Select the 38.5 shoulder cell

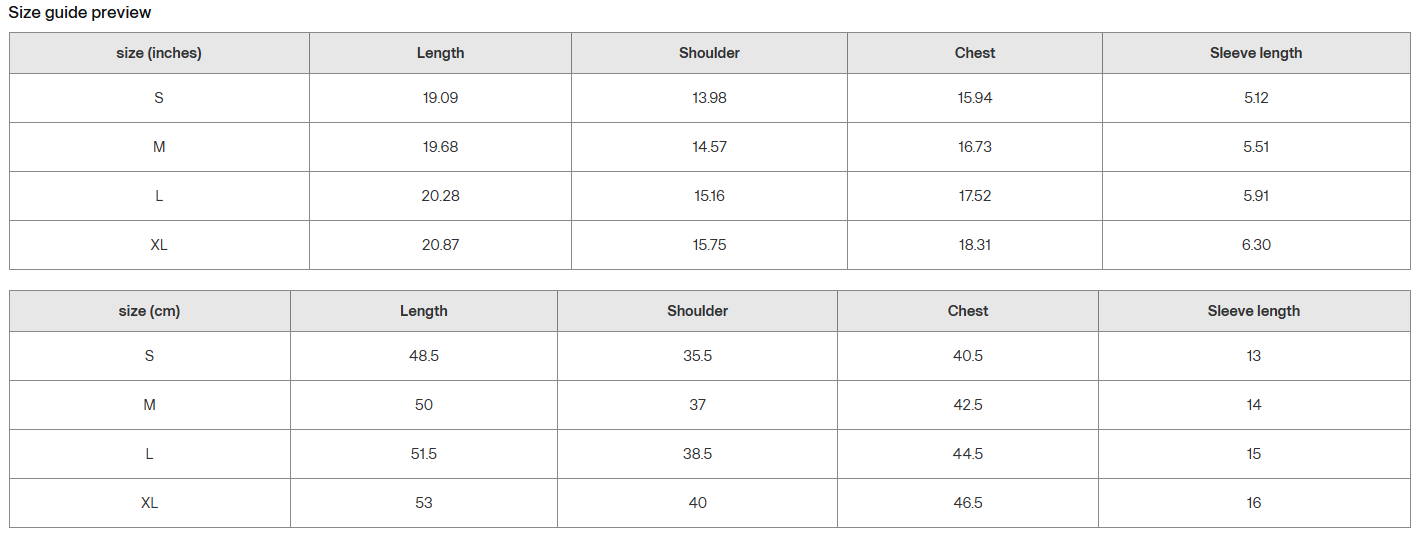tap(697, 454)
